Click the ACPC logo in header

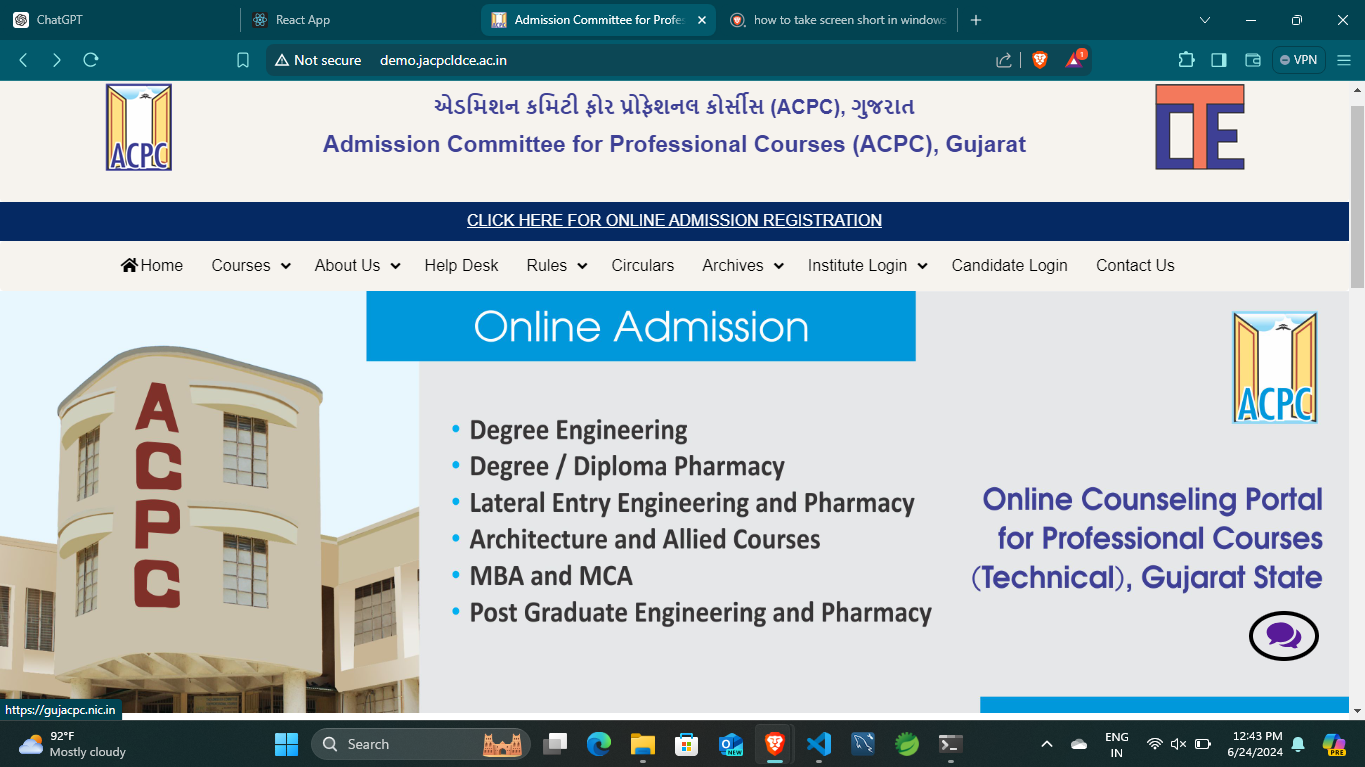(x=139, y=128)
